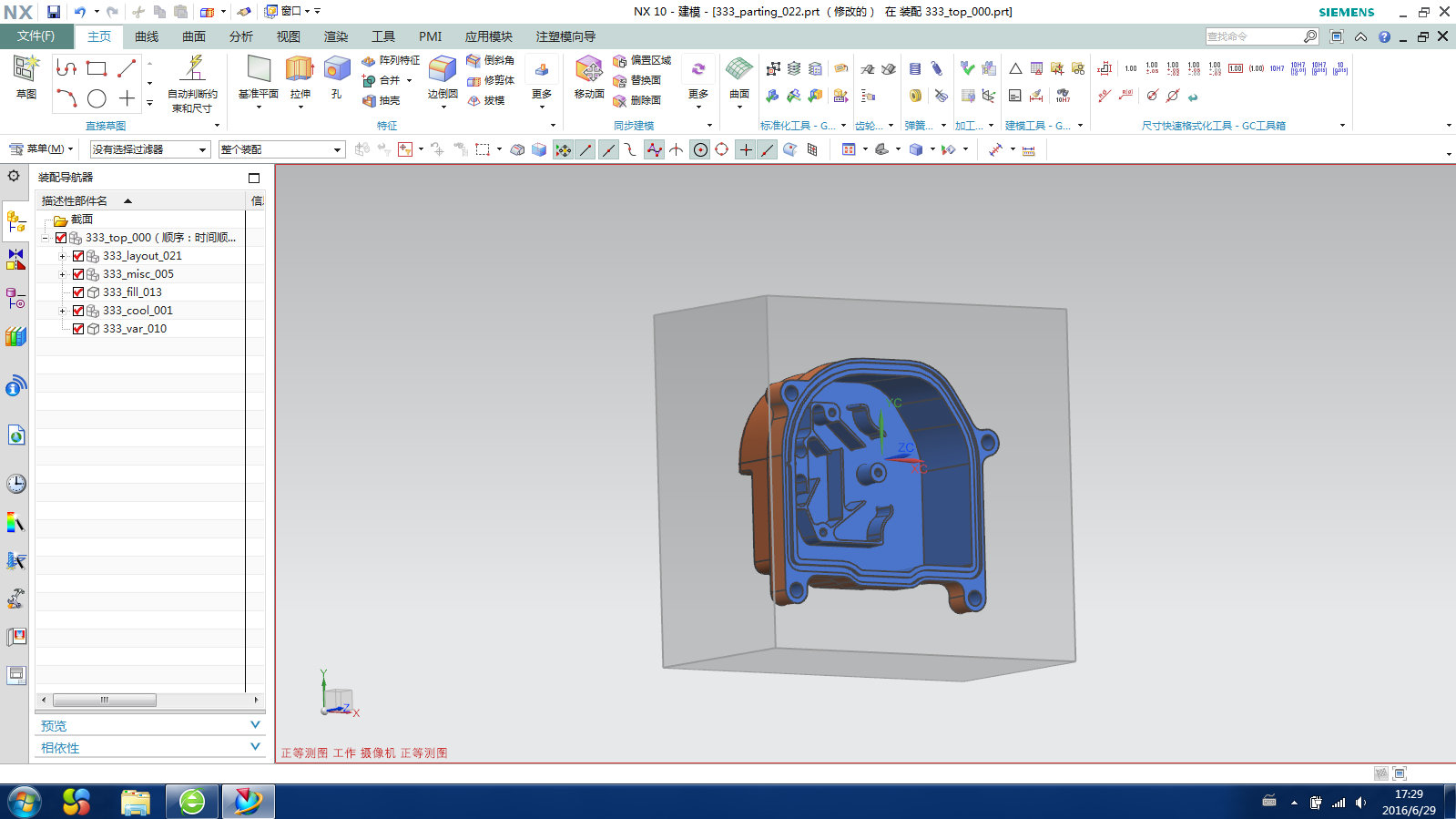Toggle checkbox for 333_top_000
The image size is (1456, 819).
tap(61, 238)
